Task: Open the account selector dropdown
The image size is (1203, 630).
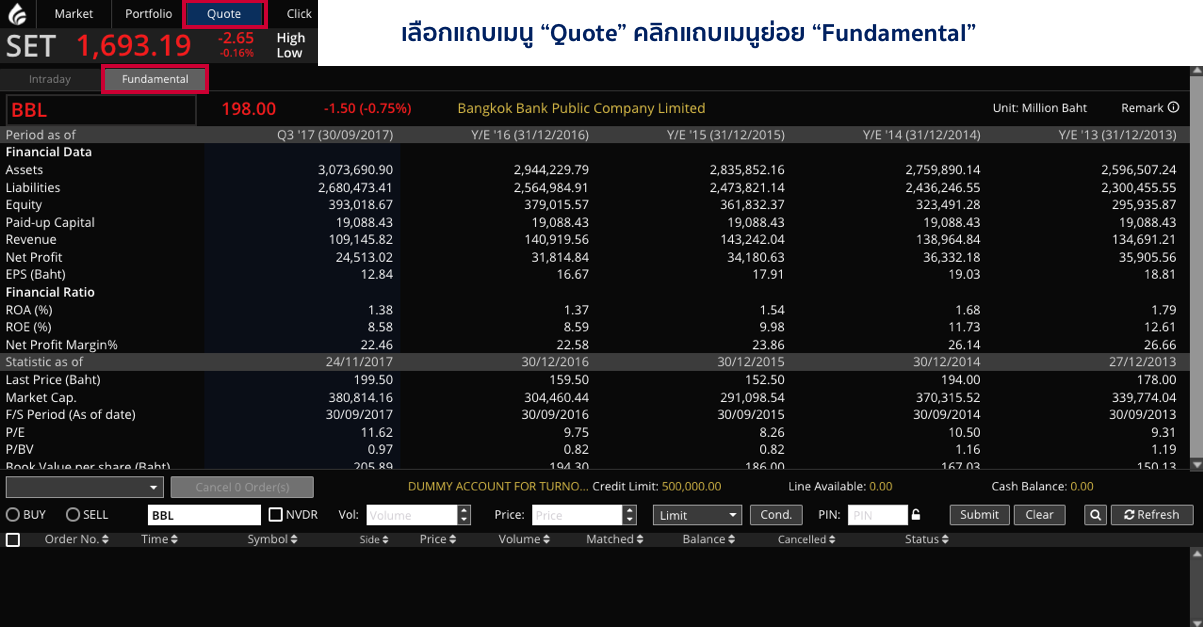Action: [x=84, y=487]
